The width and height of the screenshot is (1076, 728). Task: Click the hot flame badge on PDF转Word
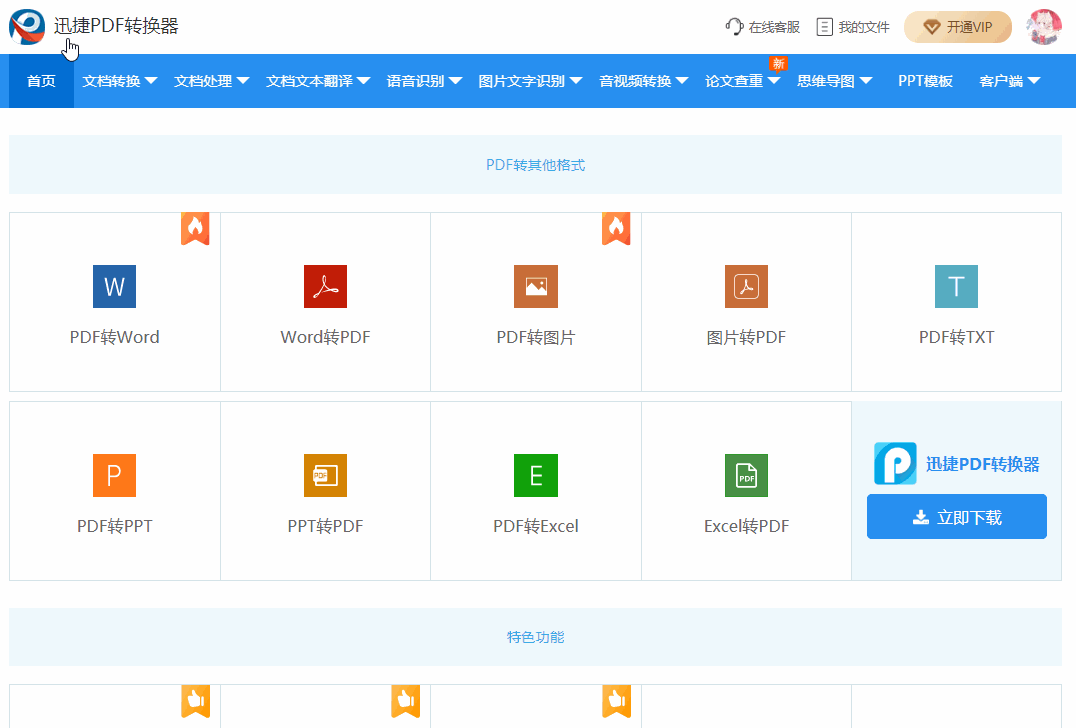tap(195, 228)
